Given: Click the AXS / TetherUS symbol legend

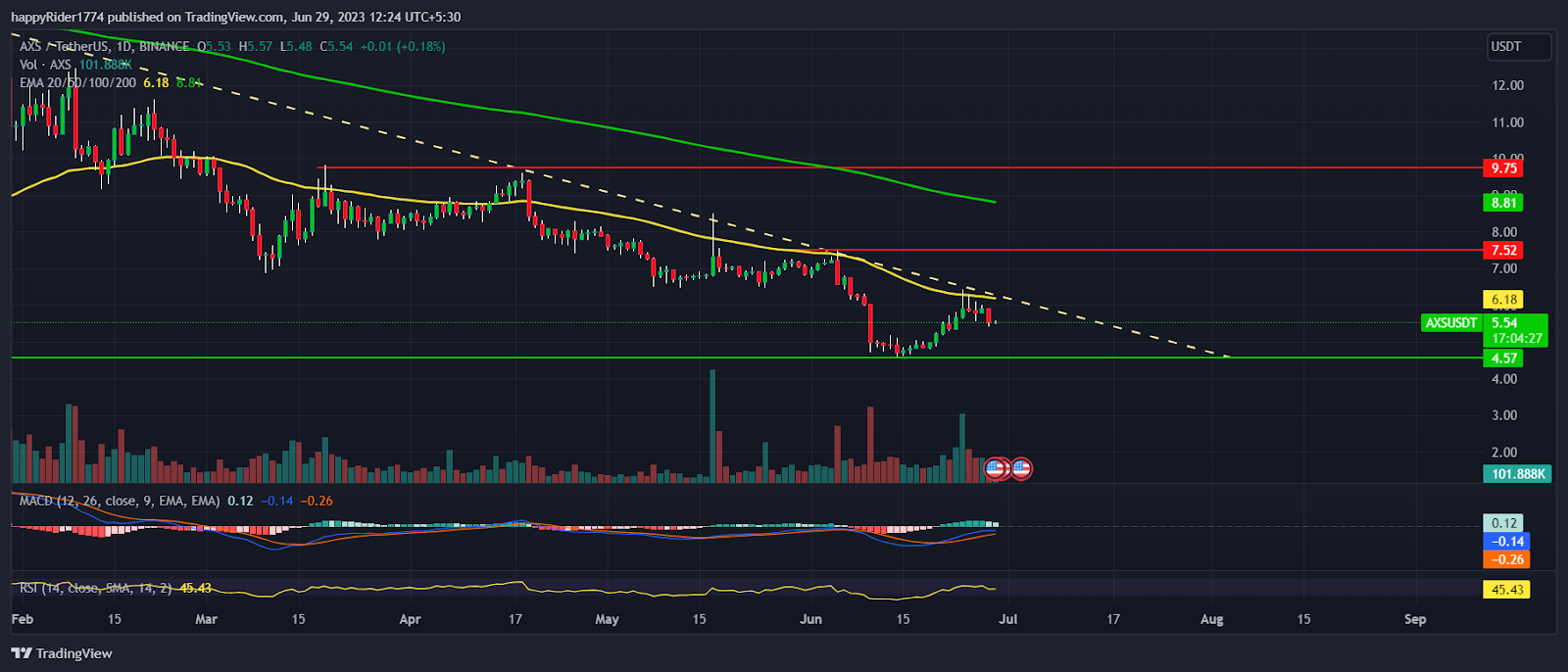Looking at the screenshot, I should 105,46.
